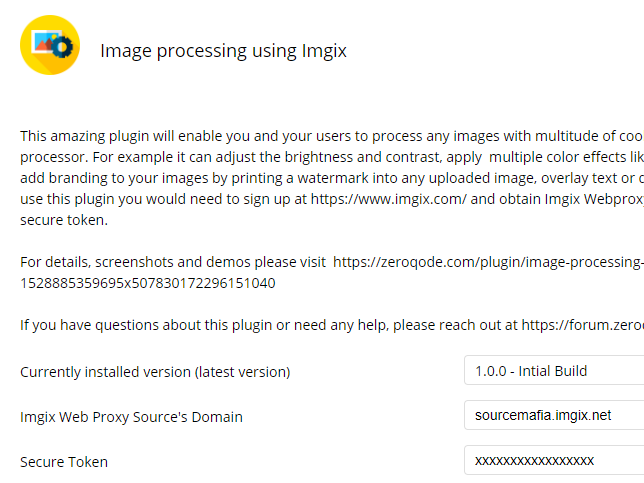
Task: Click the 'Secure Token' label
Action: coord(64,462)
